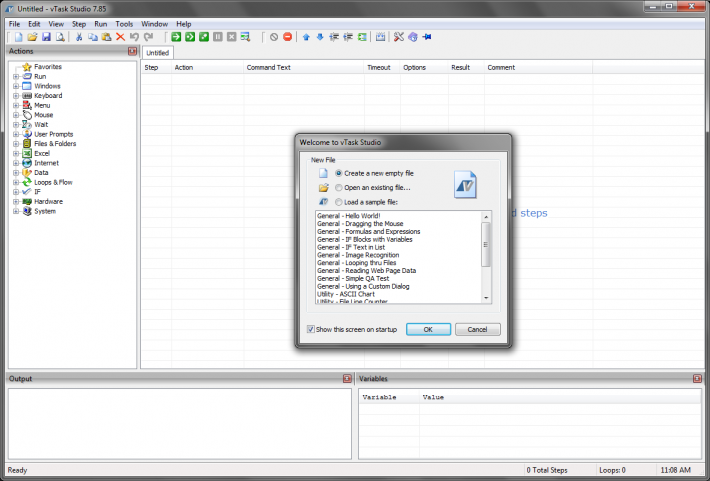Expand the Files & Folders category
This screenshot has width=710, height=481.
(x=16, y=144)
